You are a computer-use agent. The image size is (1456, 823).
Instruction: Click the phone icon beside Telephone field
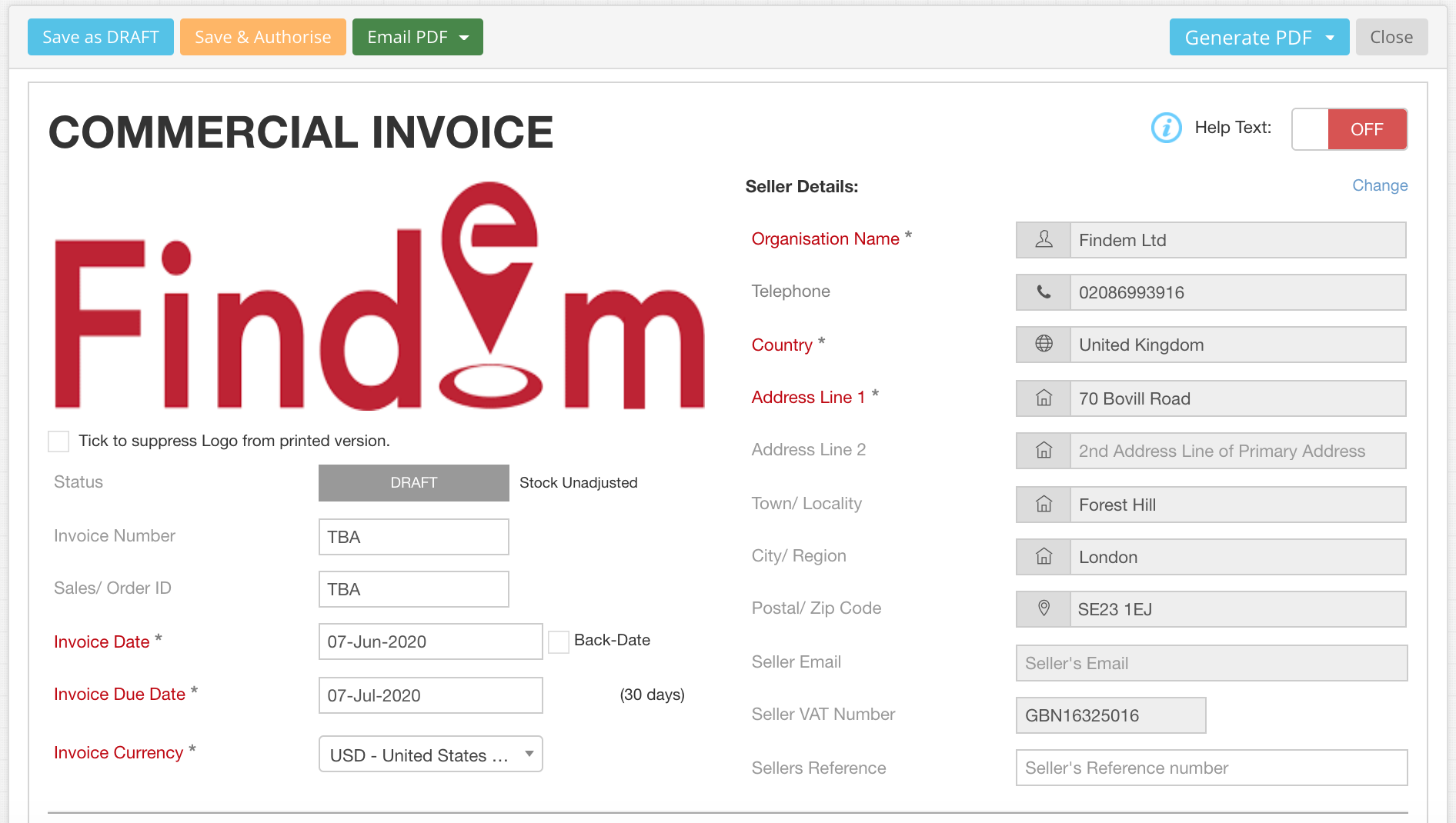[1044, 292]
